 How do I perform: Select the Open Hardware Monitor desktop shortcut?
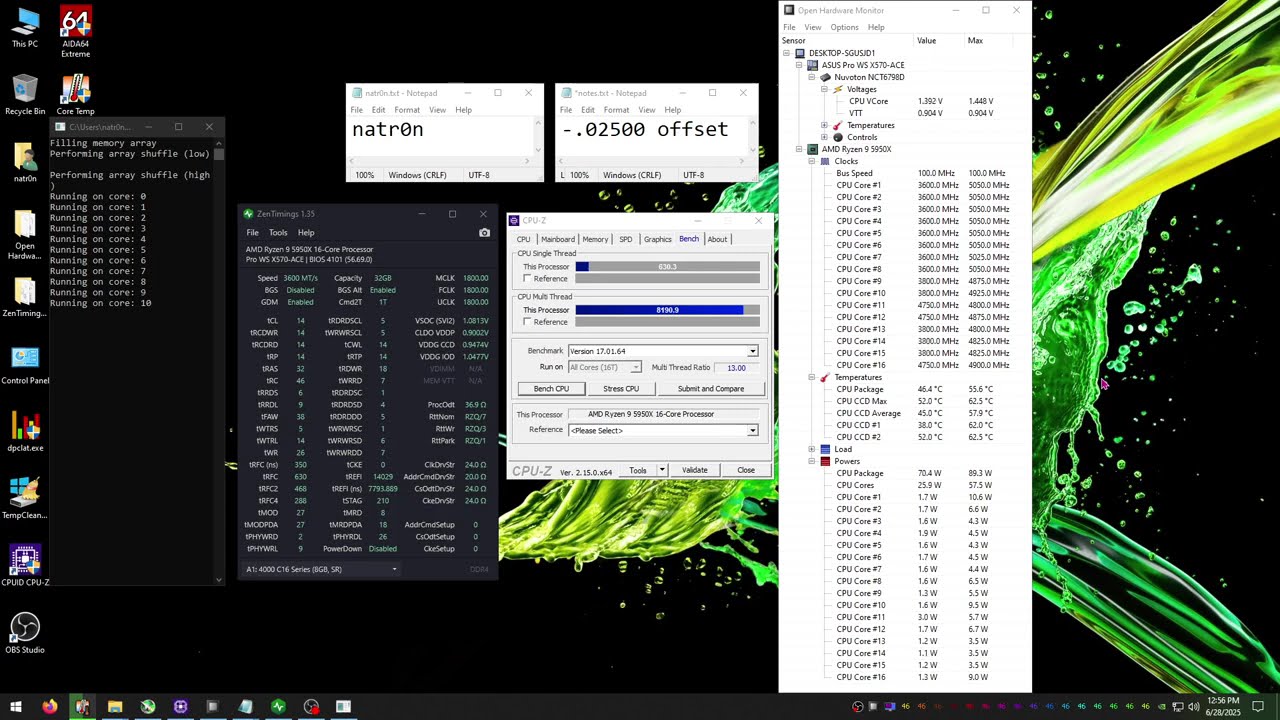pyautogui.click(x=25, y=235)
